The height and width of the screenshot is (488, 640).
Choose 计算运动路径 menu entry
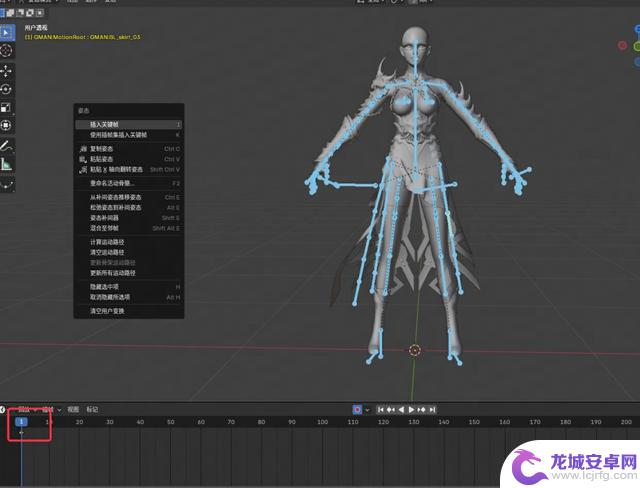tap(129, 242)
